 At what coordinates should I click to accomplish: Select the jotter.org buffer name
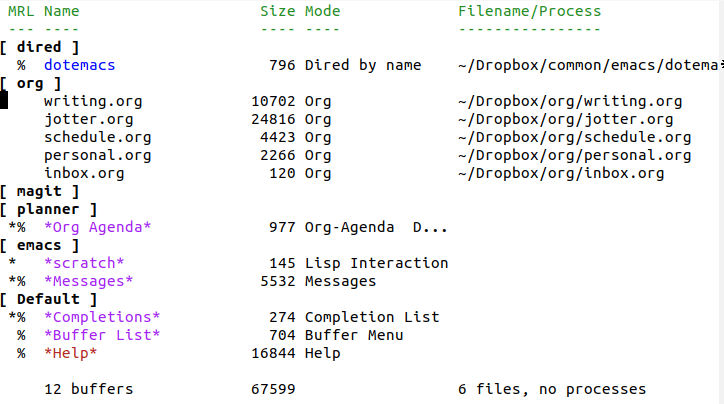88,119
